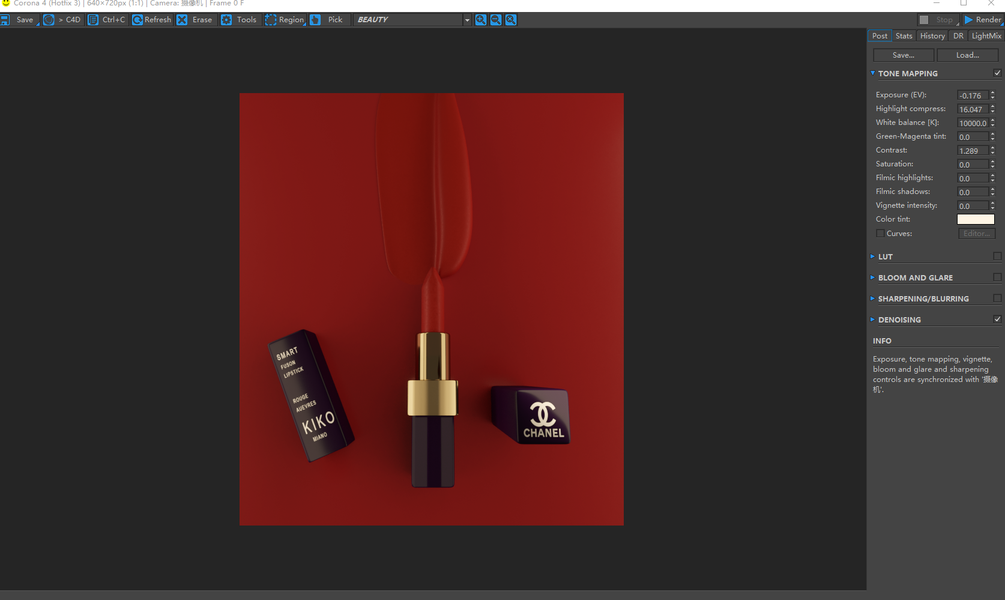Click the send to C4D picture viewer icon
Screen dimensions: 1005x600
tap(49, 20)
